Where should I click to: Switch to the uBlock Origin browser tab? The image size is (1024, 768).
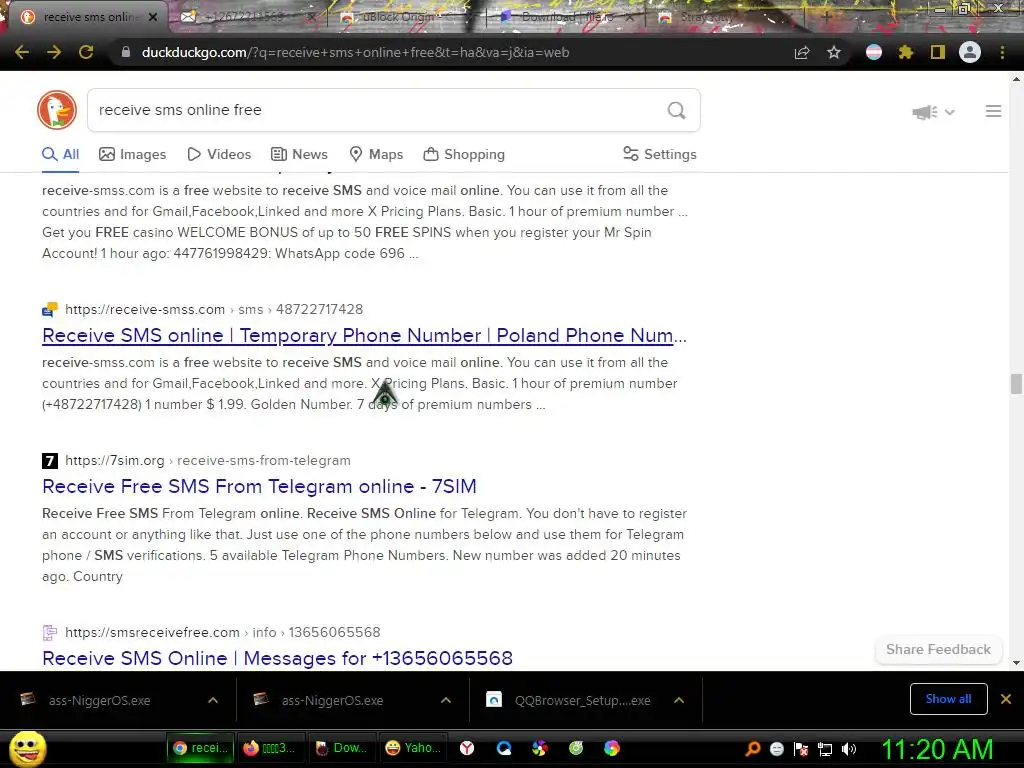[398, 17]
